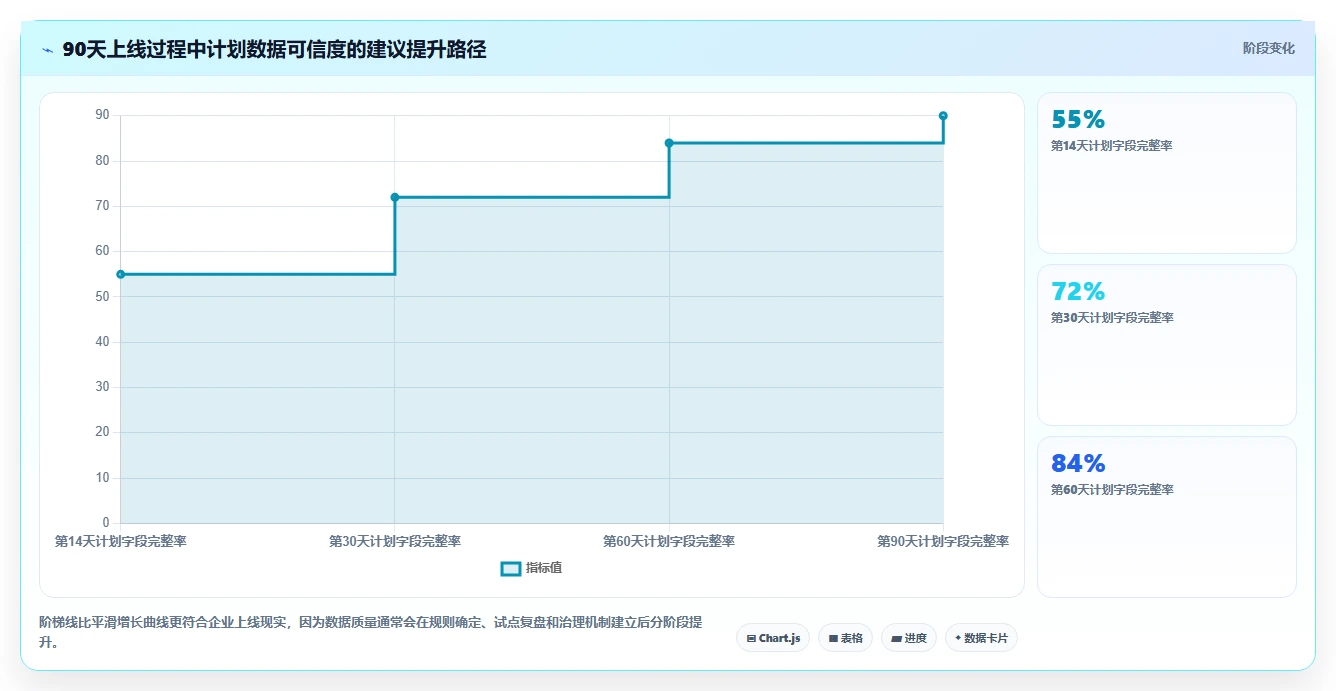The height and width of the screenshot is (691, 1336).
Task: Click the footnote text starting 阶梯线比平滑增长曲线
Action: 370,632
